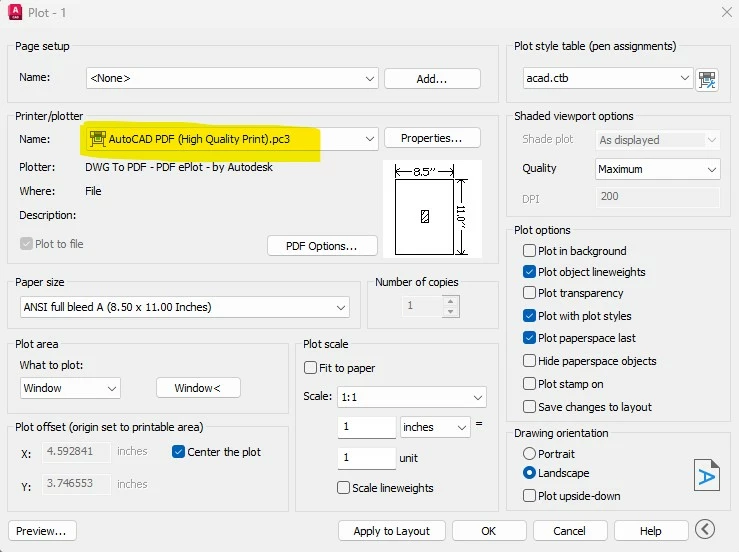Click the landscape orientation page icon
The height and width of the screenshot is (552, 739).
coord(706,475)
